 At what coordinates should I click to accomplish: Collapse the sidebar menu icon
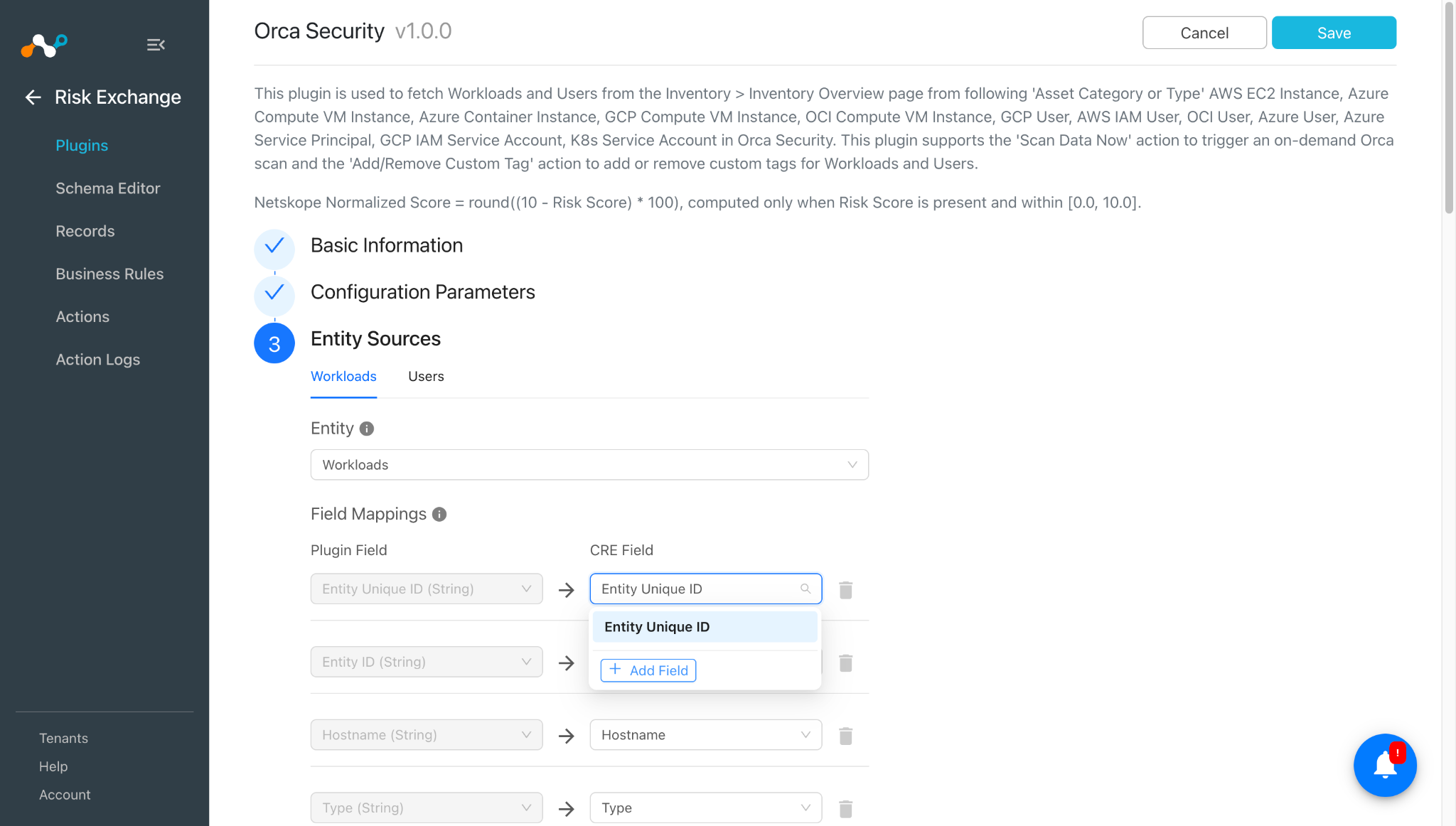tap(156, 45)
